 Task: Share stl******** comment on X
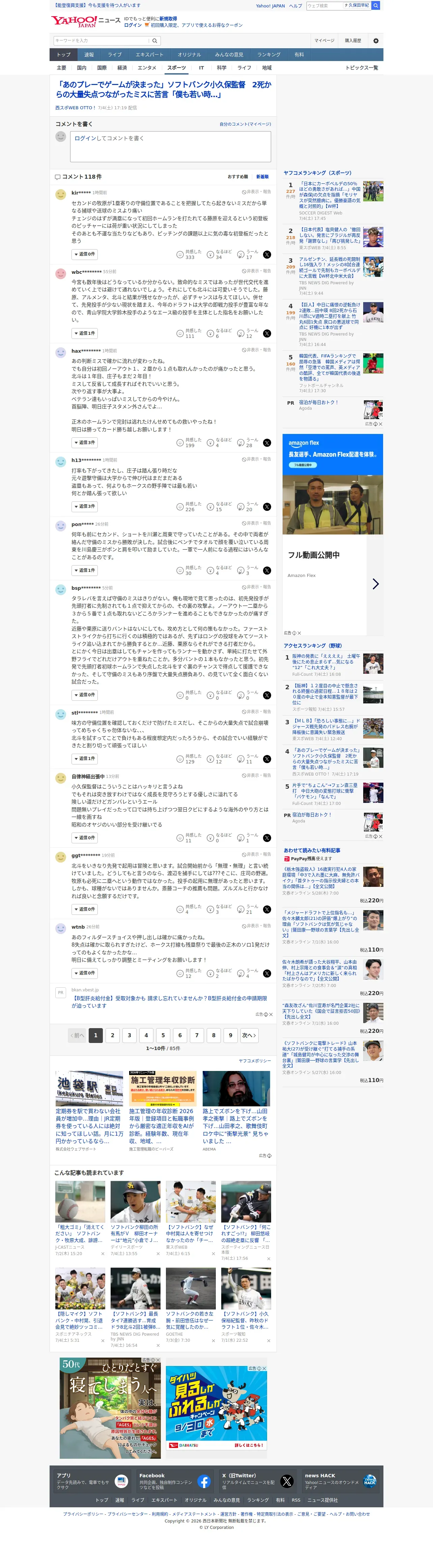point(267,759)
